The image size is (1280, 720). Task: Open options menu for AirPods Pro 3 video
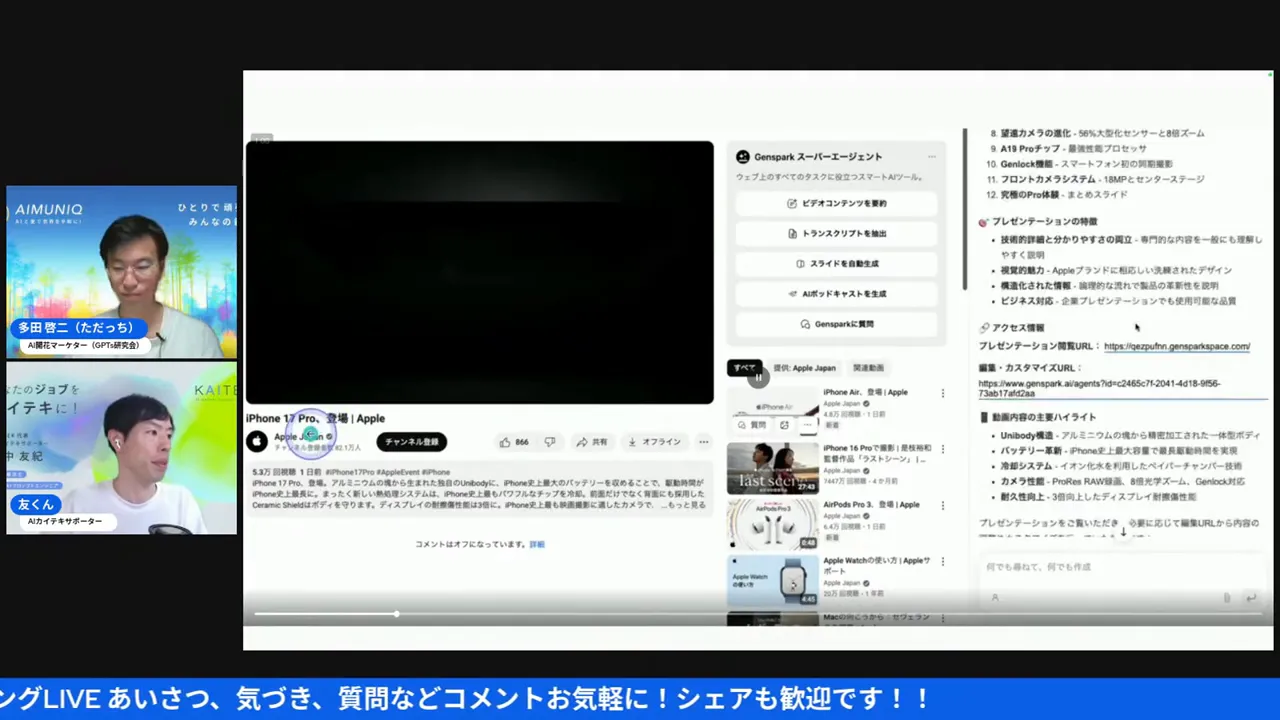point(942,506)
